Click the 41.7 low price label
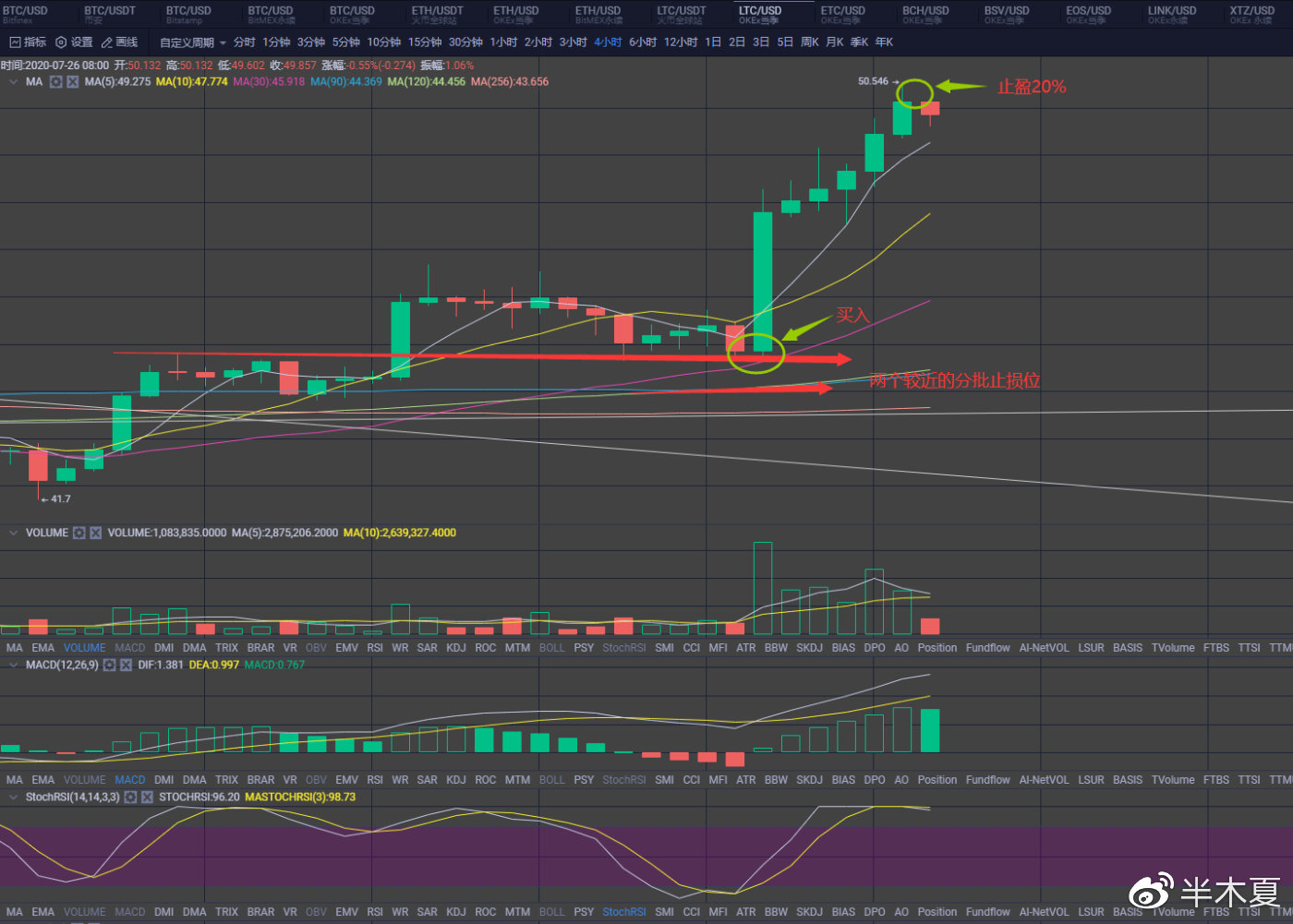 coord(60,499)
